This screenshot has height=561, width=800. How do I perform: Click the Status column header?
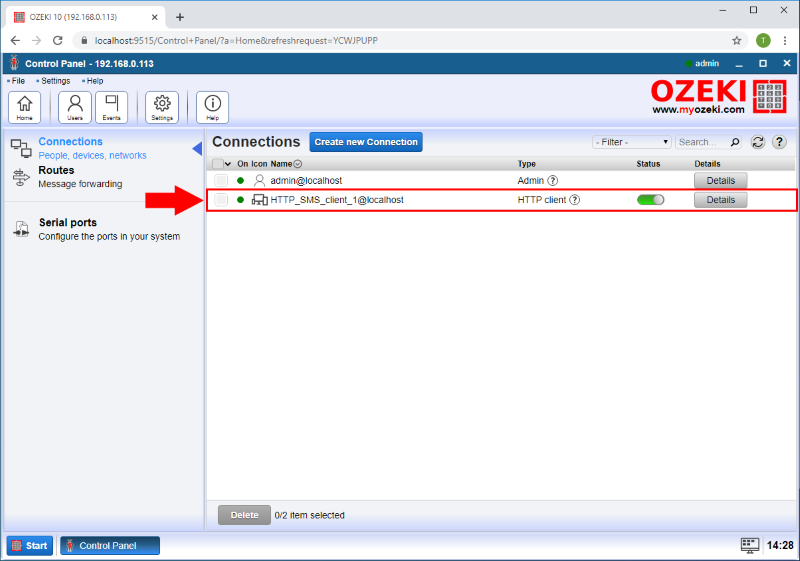[648, 164]
